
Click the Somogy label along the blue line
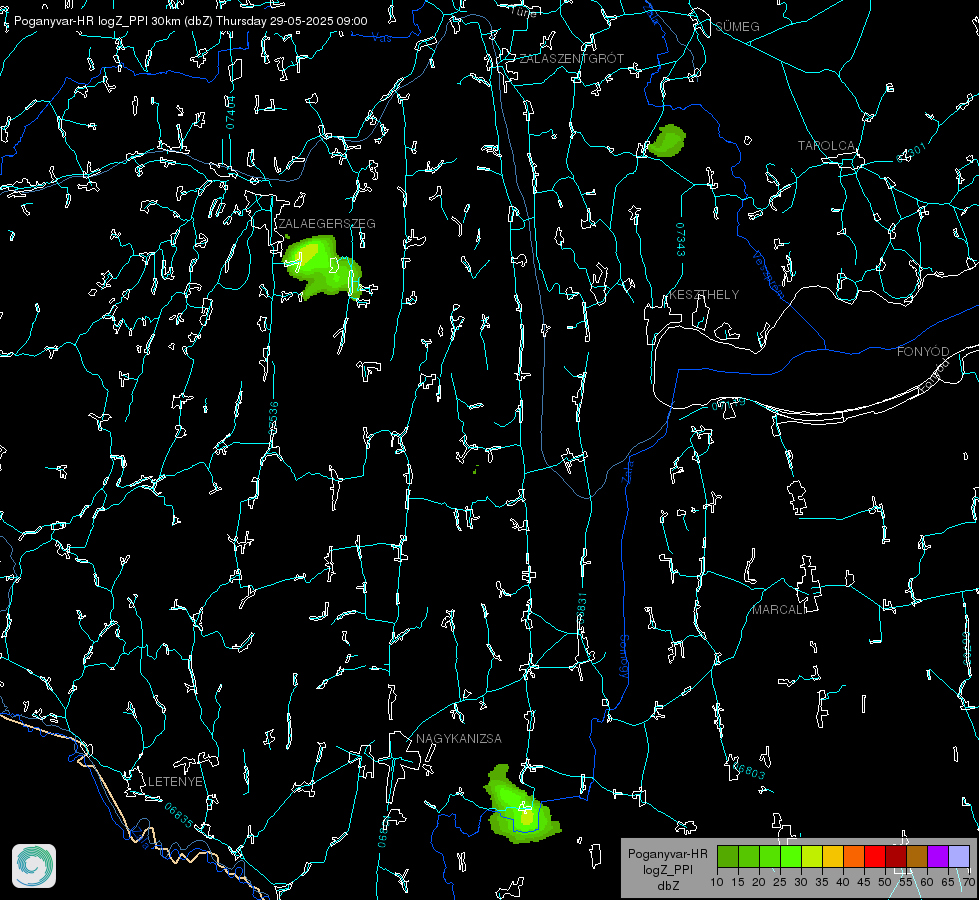(x=624, y=657)
